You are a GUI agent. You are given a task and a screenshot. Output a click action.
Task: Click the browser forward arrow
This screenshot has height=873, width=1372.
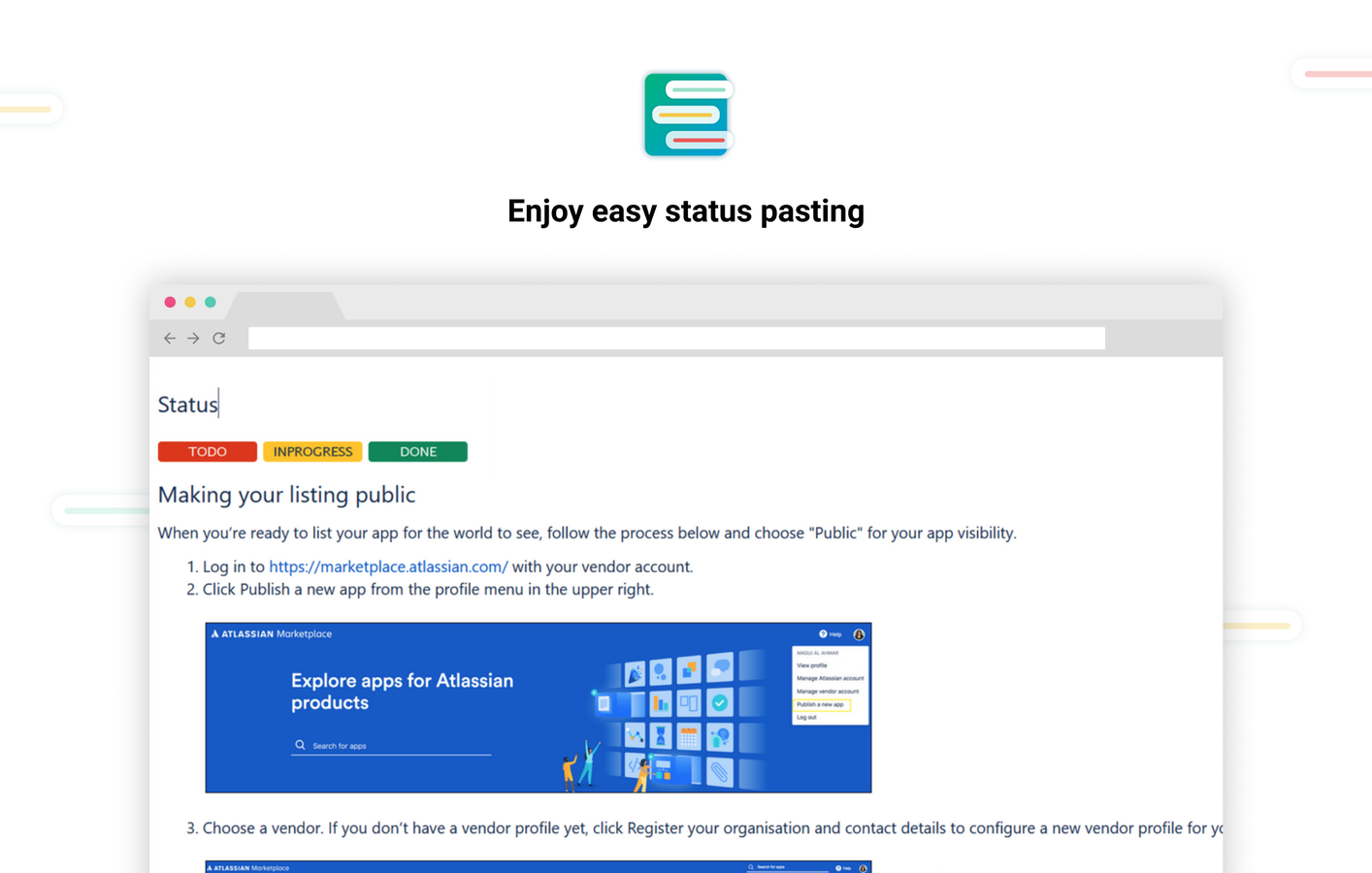tap(194, 339)
